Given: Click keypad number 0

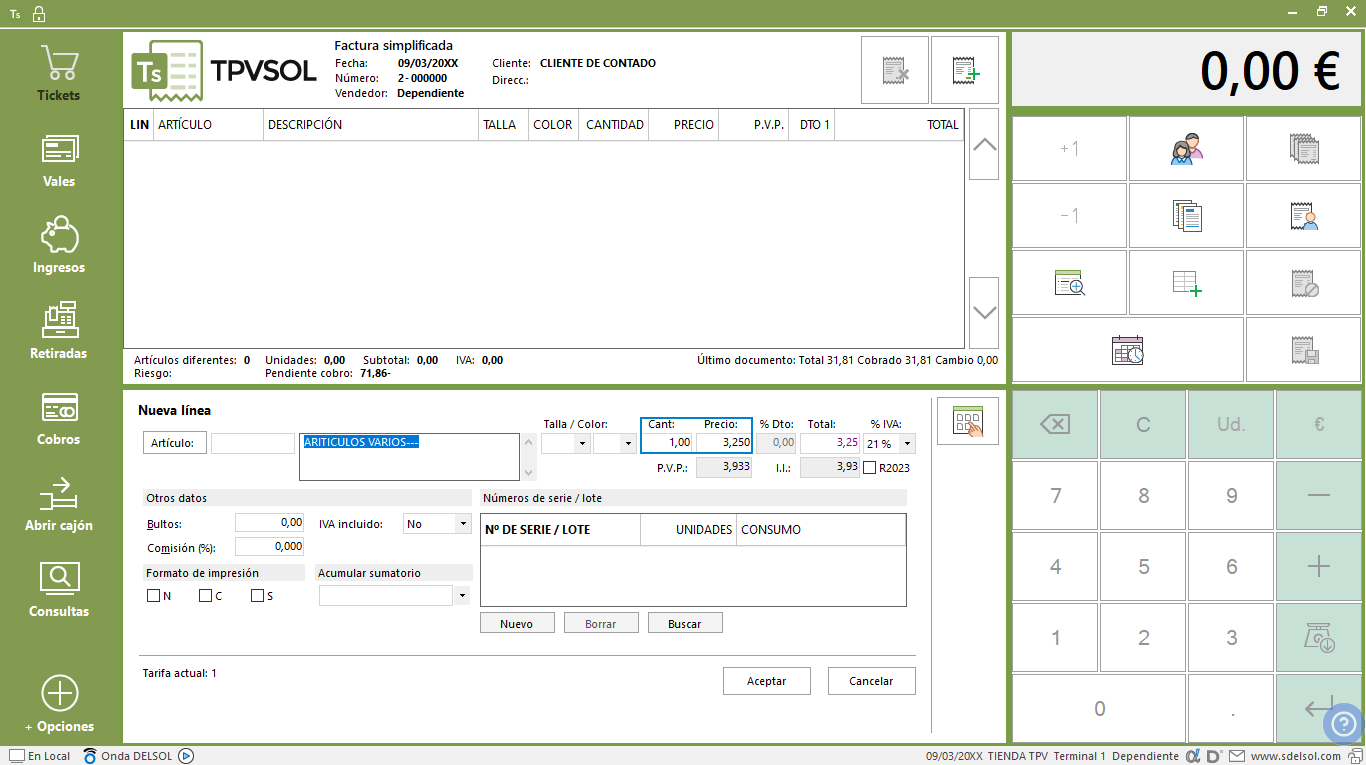Looking at the screenshot, I should click(x=1099, y=708).
